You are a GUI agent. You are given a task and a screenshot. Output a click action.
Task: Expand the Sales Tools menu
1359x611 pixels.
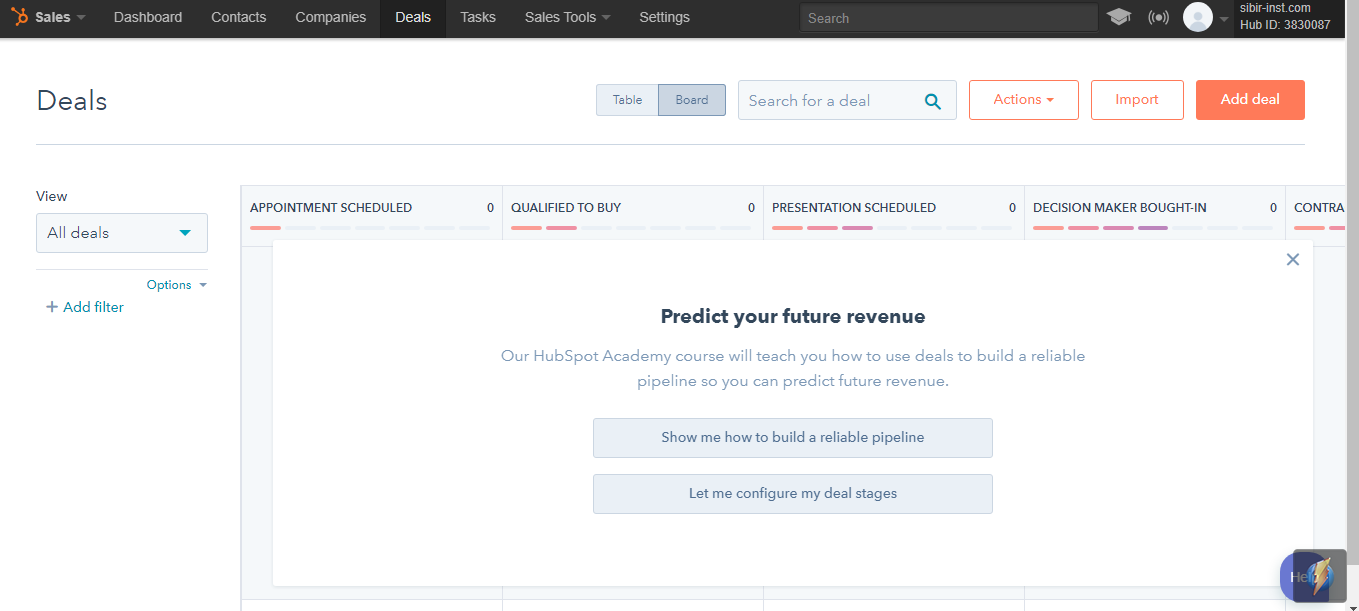click(x=566, y=17)
